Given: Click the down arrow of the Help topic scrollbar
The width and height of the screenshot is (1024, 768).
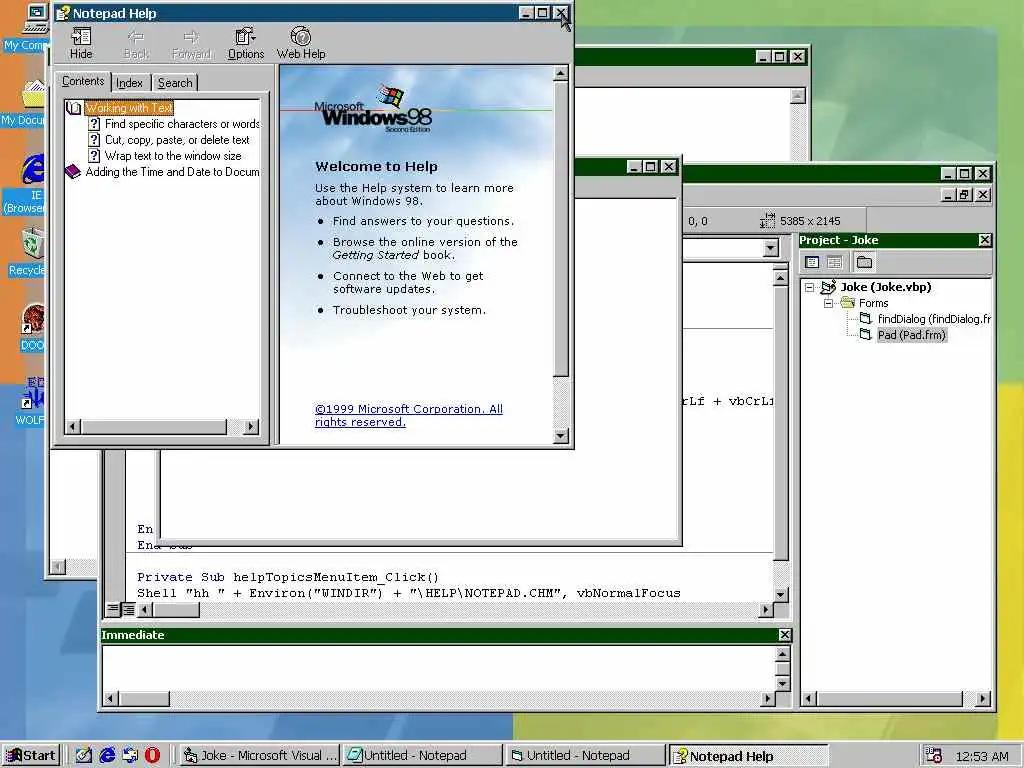Looking at the screenshot, I should click(x=560, y=436).
